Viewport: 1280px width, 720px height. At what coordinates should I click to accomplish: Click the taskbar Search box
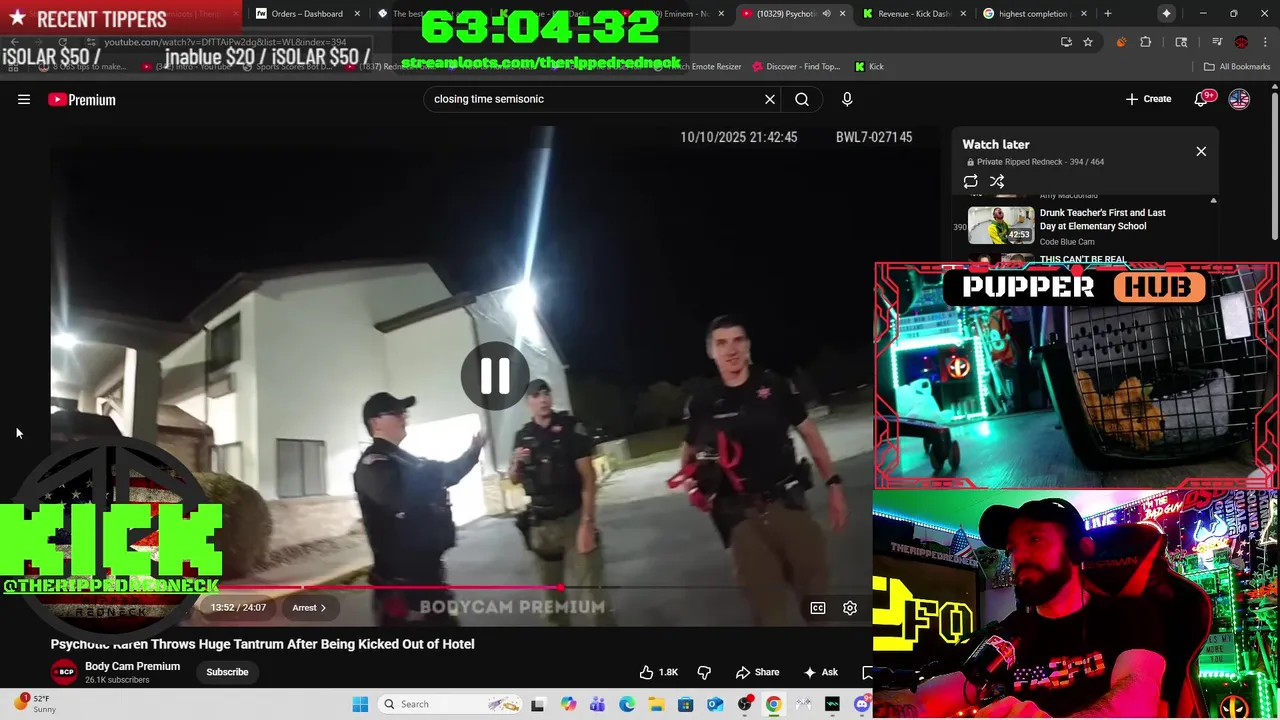point(448,704)
